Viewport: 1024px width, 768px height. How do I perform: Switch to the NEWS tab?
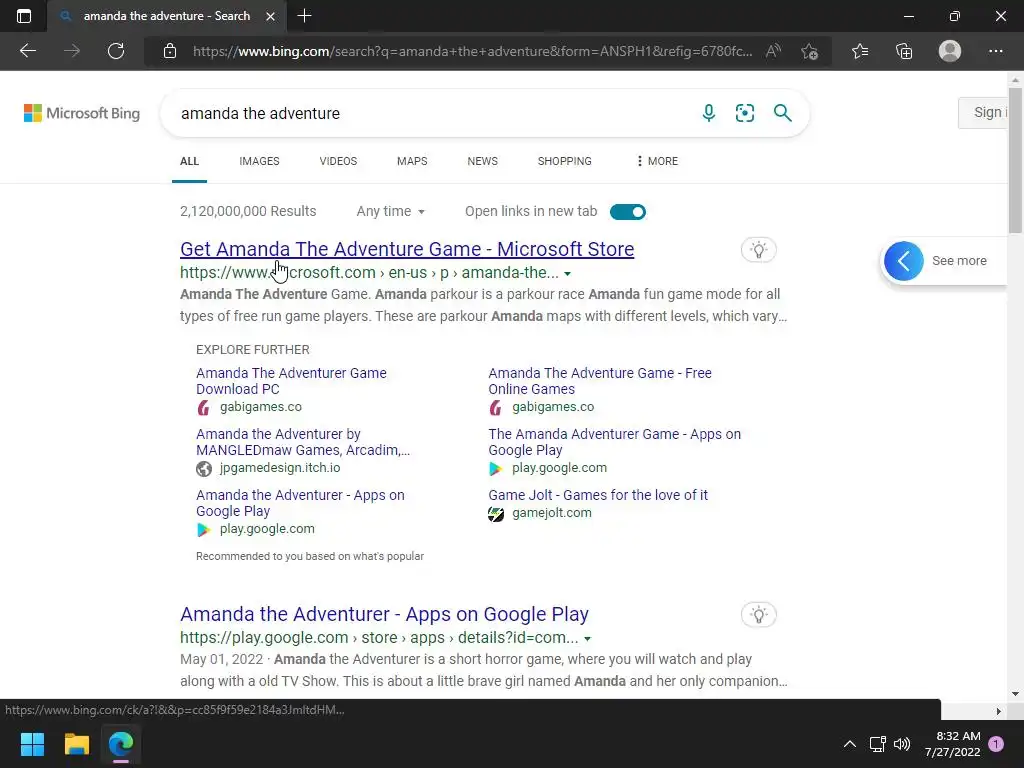[x=483, y=161]
